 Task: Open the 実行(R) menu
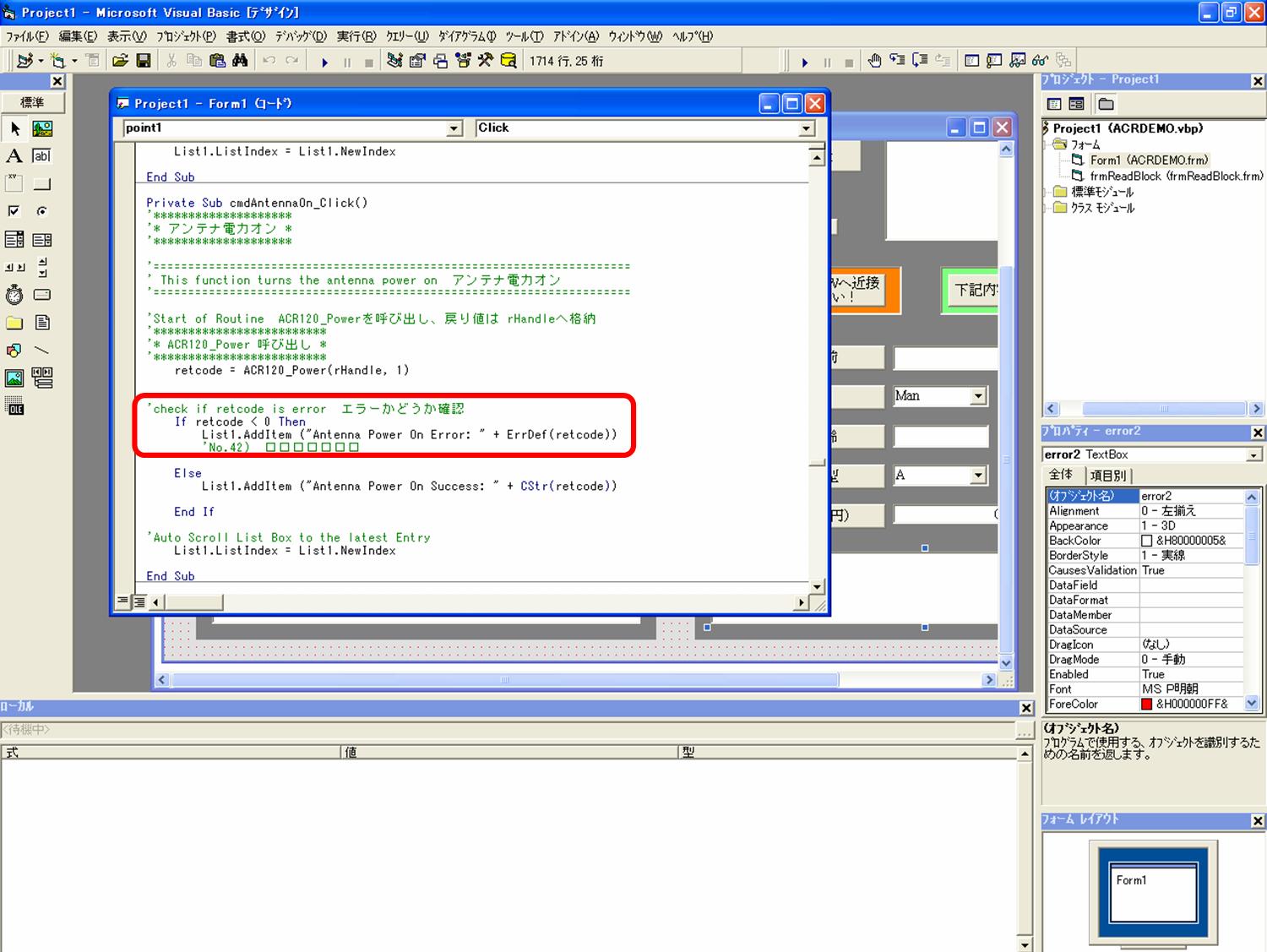tap(356, 36)
